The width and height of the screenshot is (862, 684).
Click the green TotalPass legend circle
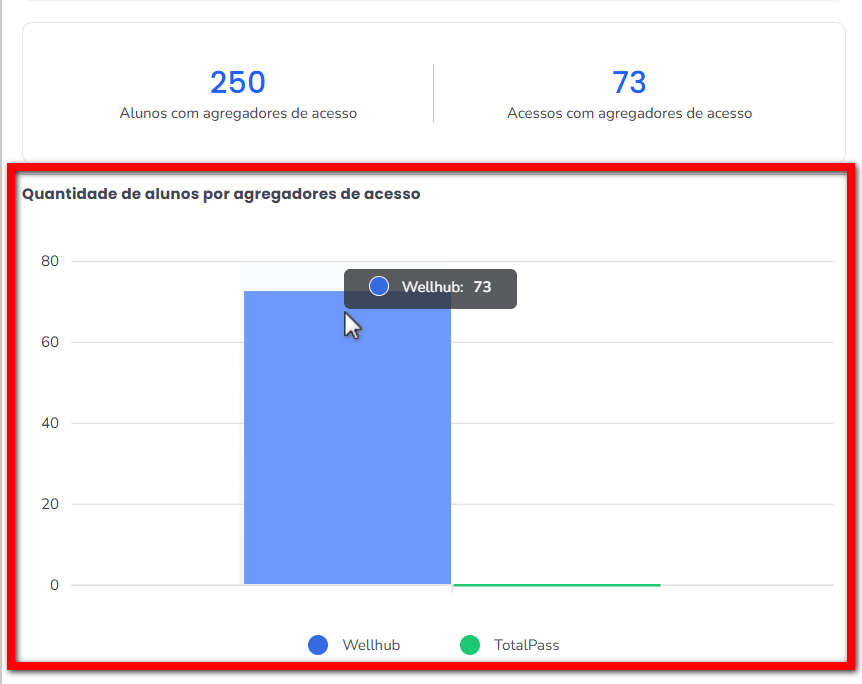[x=470, y=645]
